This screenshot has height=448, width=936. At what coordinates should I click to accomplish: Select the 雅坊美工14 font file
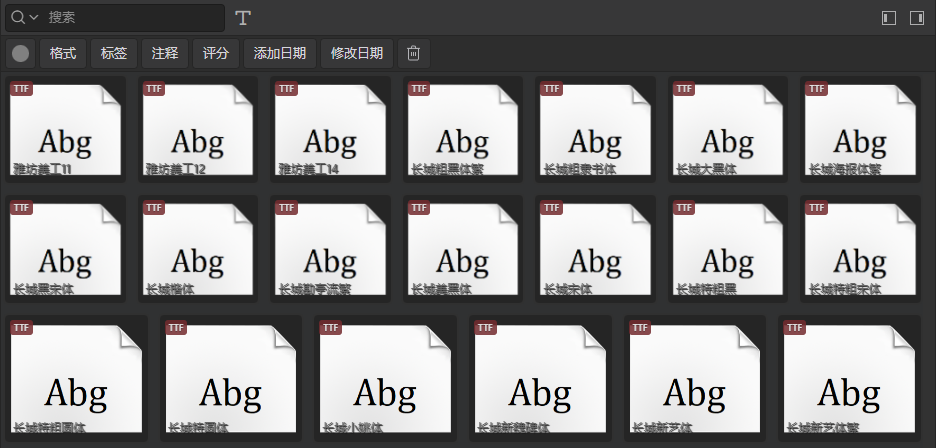330,129
